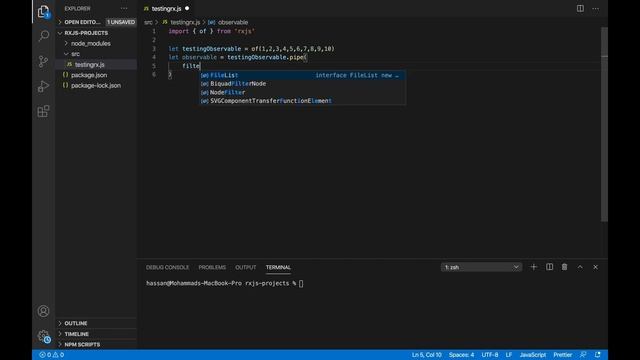The width and height of the screenshot is (640, 360).
Task: Select the Terminal tab
Action: [x=278, y=267]
